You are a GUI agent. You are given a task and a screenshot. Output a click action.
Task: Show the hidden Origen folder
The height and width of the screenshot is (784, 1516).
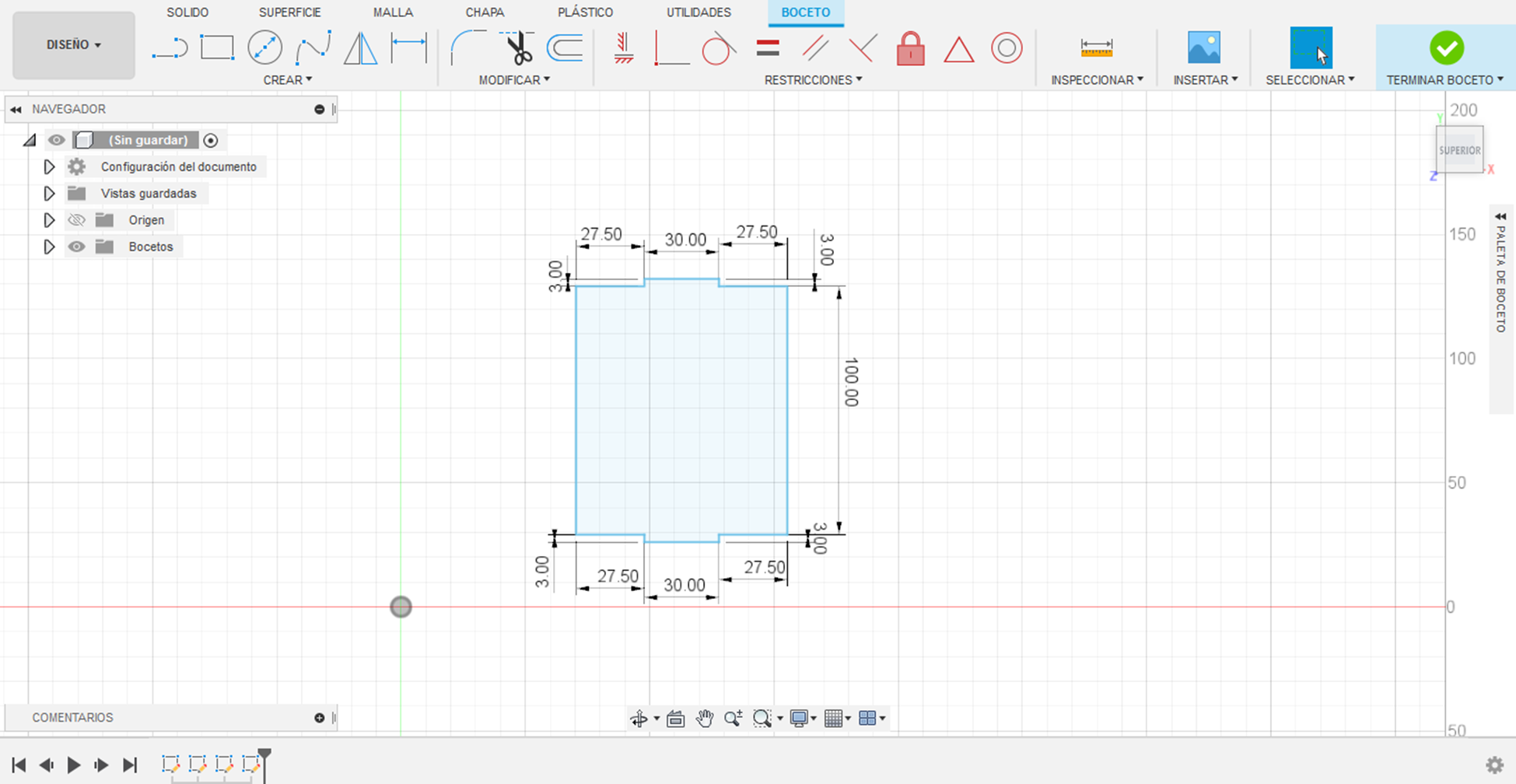click(76, 220)
